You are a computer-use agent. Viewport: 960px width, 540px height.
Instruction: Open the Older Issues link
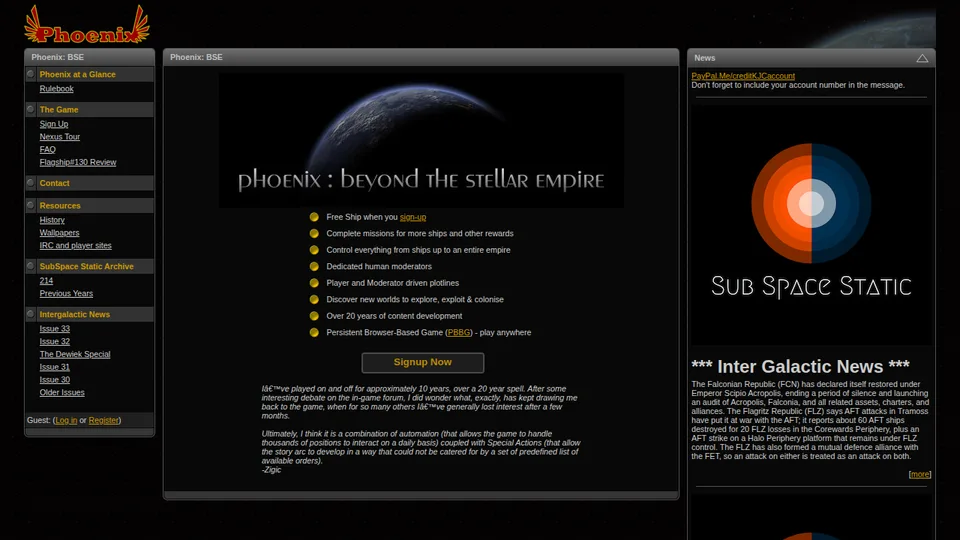(62, 393)
